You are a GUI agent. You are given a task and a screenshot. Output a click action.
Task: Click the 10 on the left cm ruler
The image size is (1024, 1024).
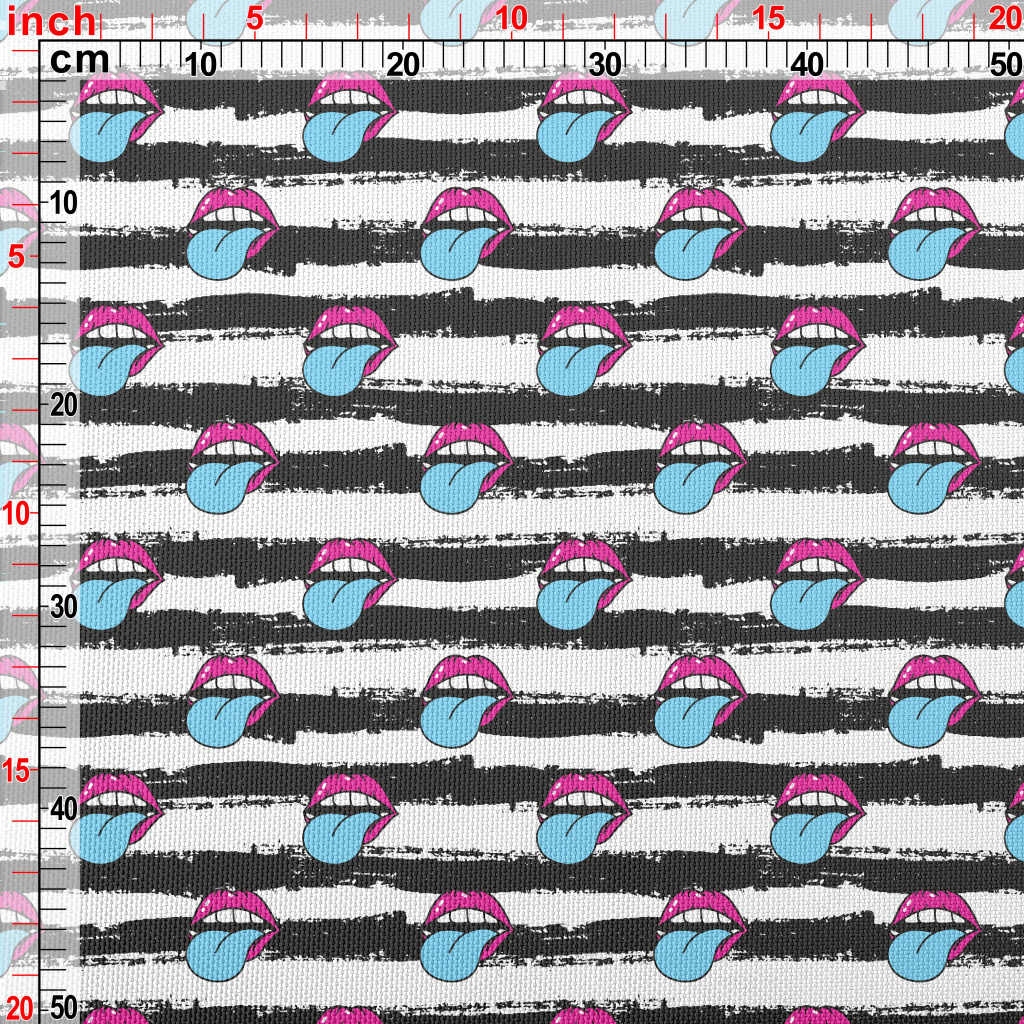(64, 203)
